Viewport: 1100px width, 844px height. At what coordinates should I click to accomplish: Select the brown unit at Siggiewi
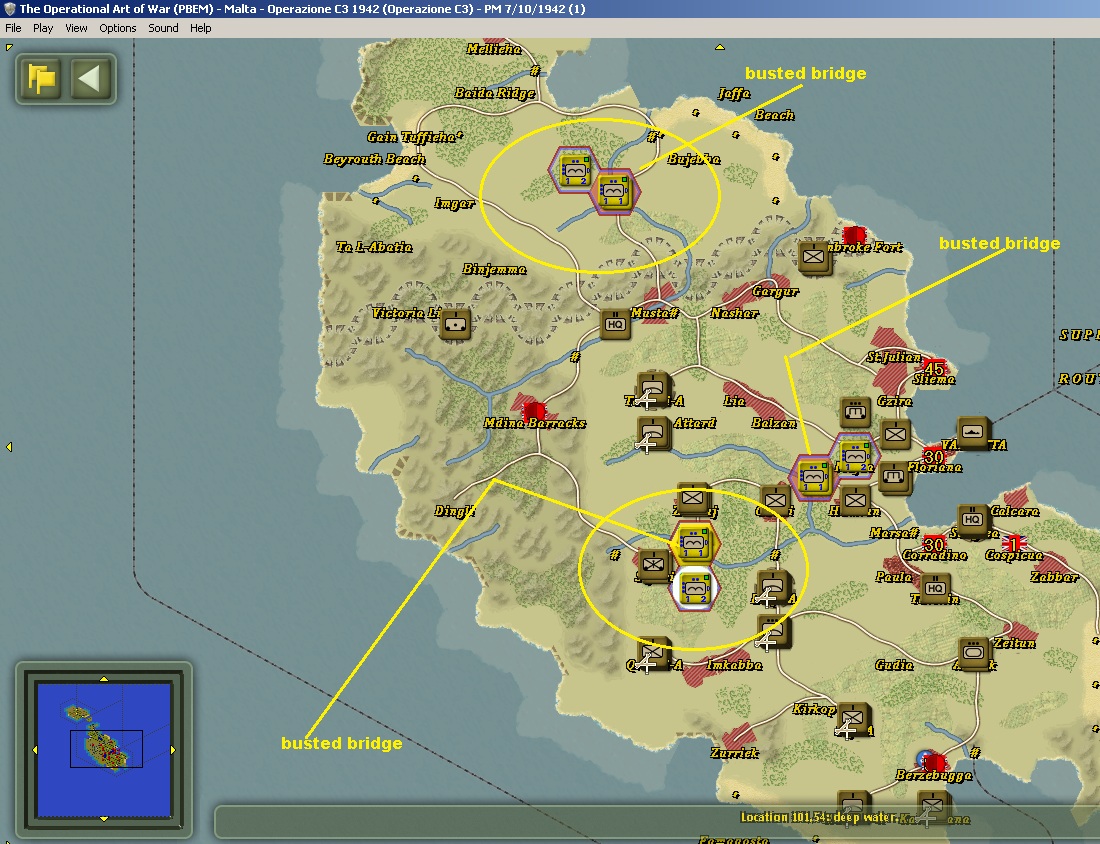(655, 565)
